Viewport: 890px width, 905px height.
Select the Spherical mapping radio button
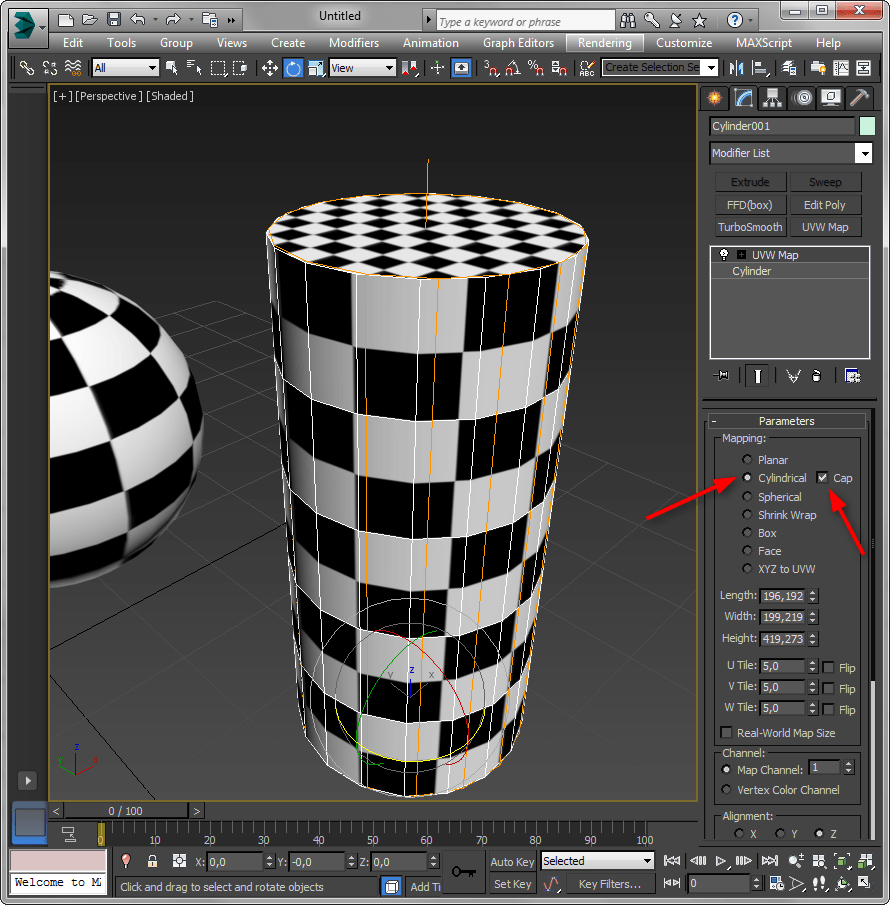[x=748, y=497]
